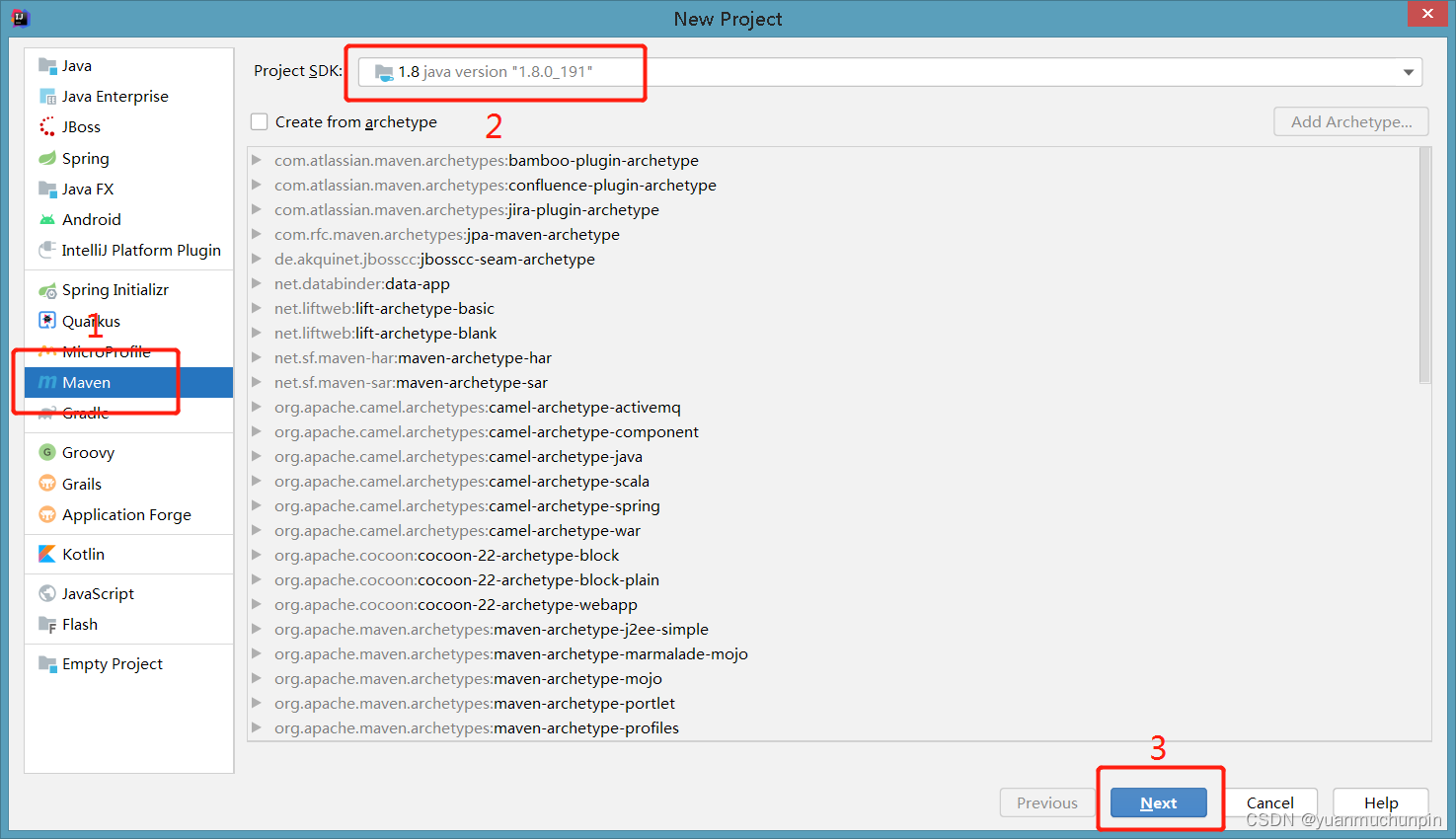Close the New Project dialog
The height and width of the screenshot is (839, 1456).
tap(1427, 14)
